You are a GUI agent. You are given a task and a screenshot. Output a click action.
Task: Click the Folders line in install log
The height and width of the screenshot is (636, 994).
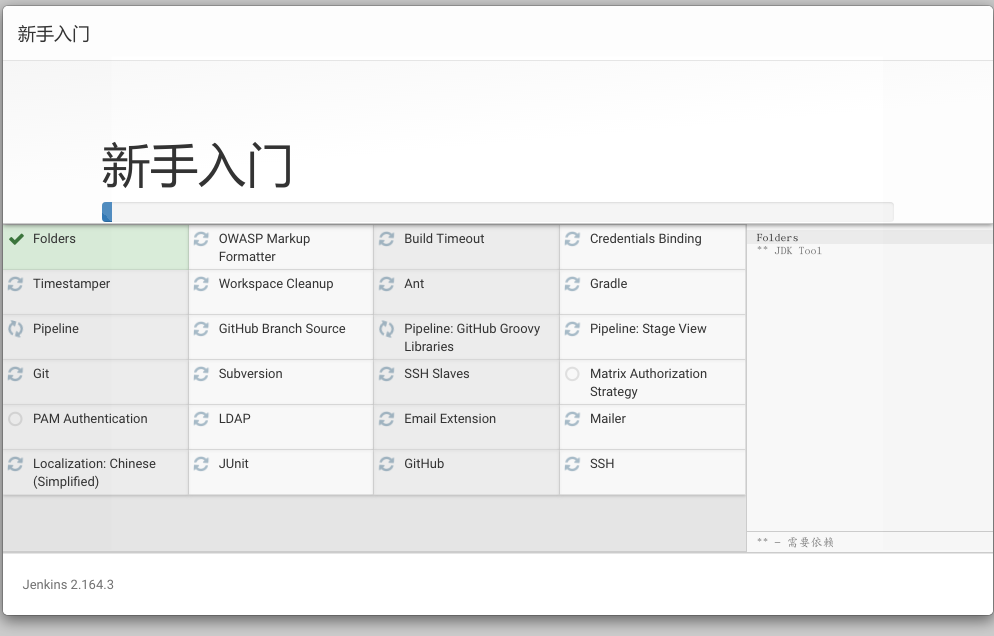(777, 238)
